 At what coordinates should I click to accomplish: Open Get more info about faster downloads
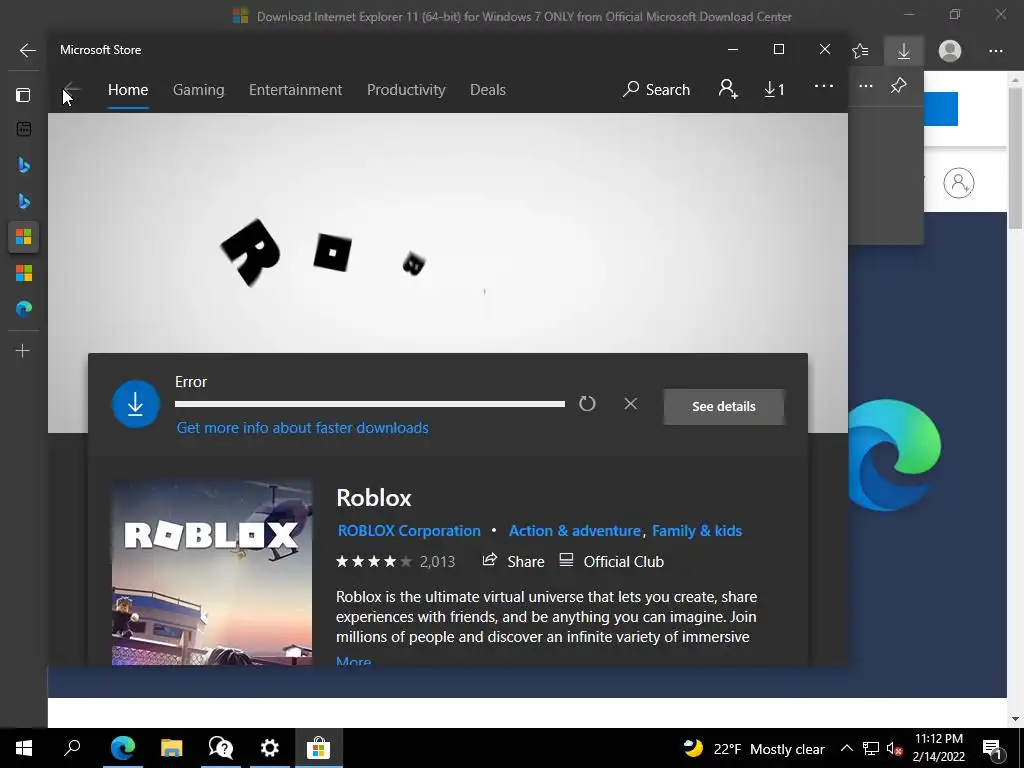point(302,428)
